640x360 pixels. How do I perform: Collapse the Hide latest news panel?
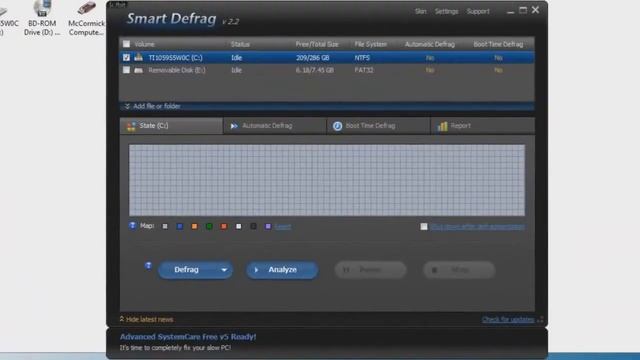[x=146, y=319]
